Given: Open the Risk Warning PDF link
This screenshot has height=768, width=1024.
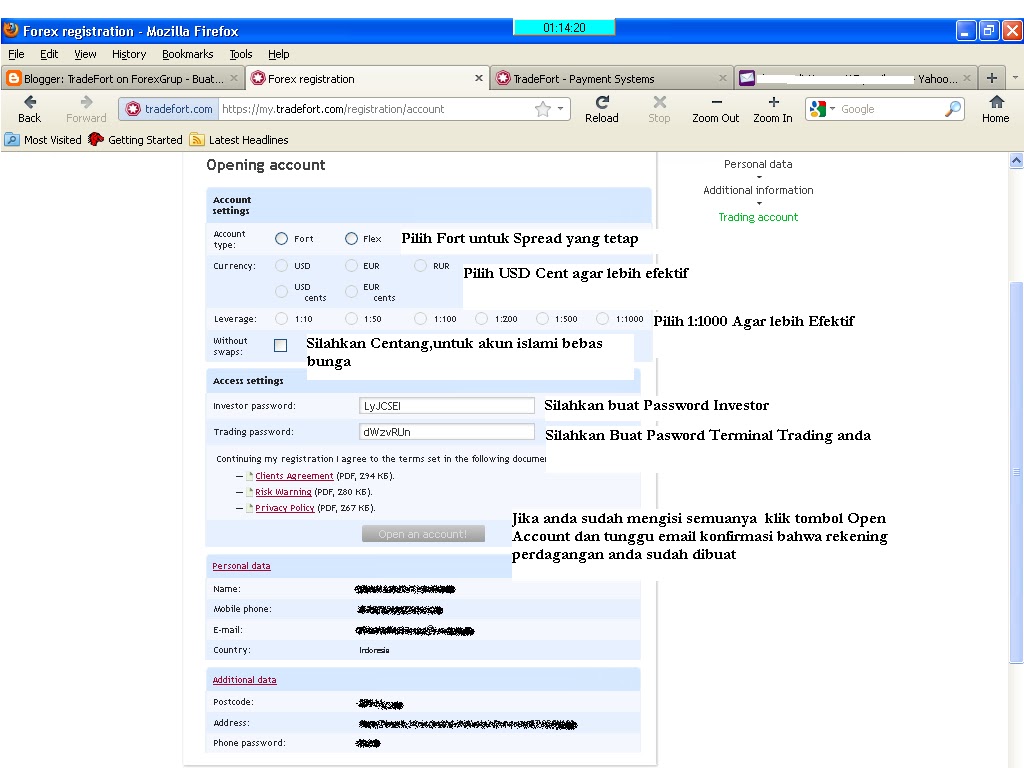Looking at the screenshot, I should pyautogui.click(x=283, y=492).
